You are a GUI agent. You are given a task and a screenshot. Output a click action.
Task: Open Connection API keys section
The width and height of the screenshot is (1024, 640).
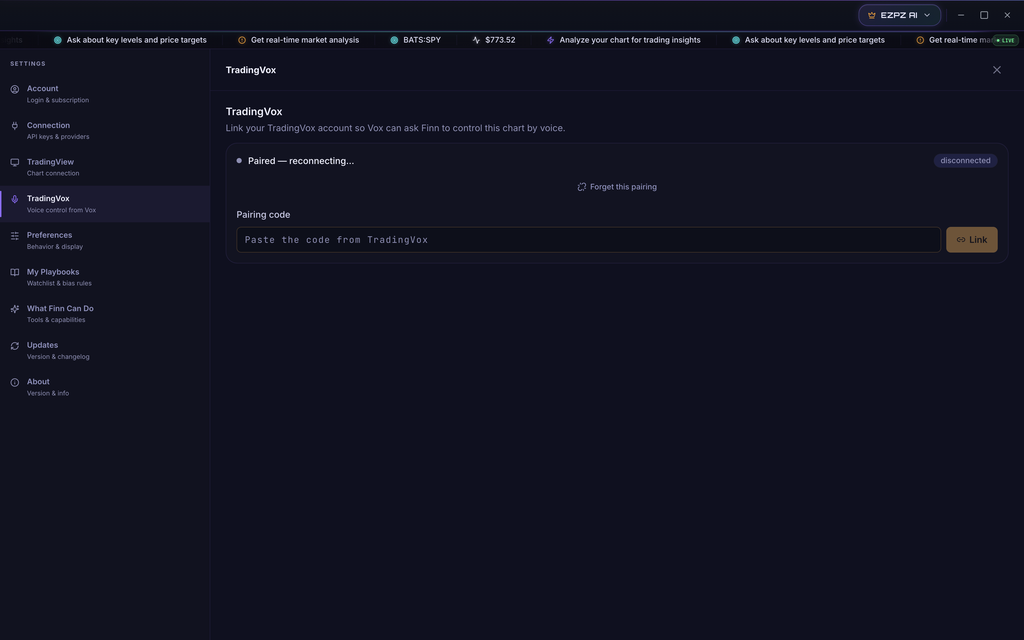click(x=104, y=130)
